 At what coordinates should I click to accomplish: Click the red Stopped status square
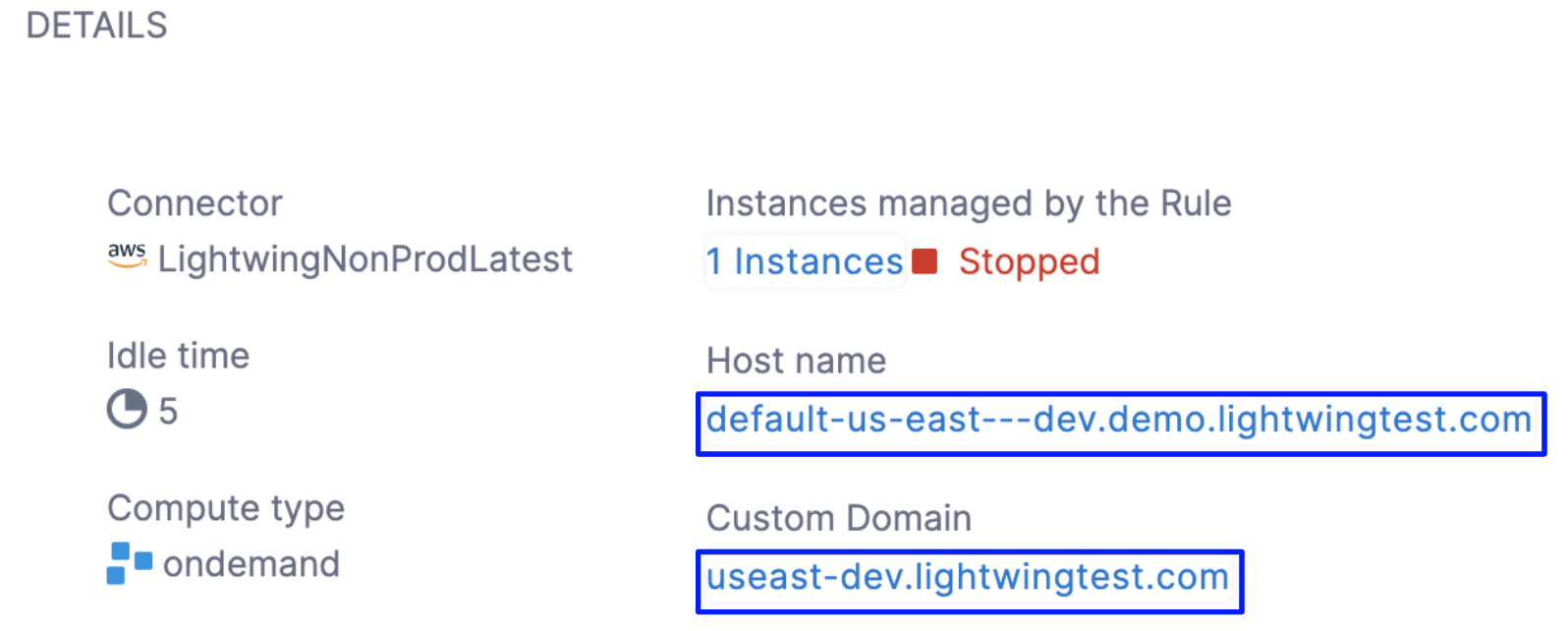(924, 261)
